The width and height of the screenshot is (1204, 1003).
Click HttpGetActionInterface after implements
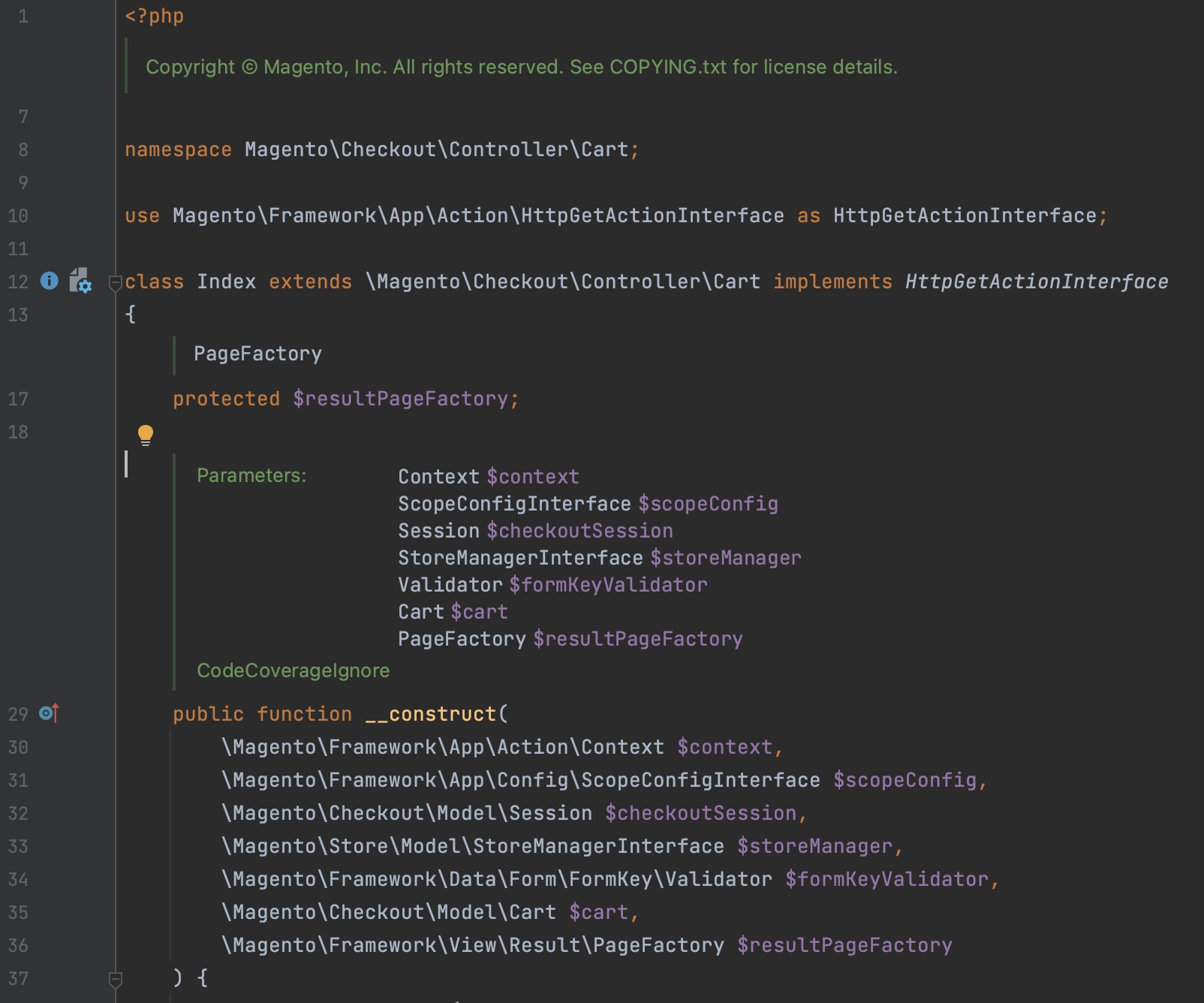[1037, 282]
